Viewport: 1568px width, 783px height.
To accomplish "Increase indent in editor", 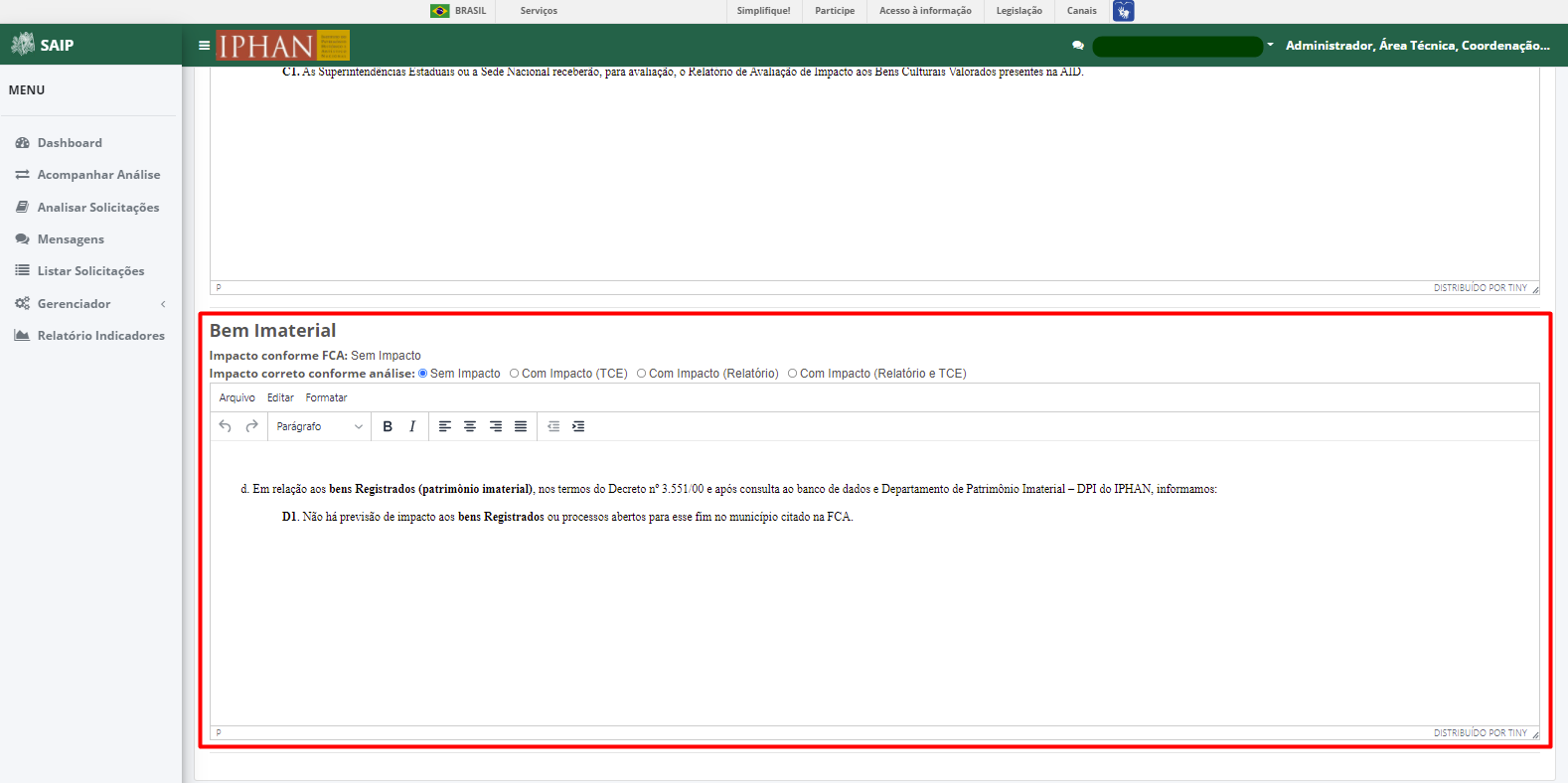I will (x=578, y=426).
